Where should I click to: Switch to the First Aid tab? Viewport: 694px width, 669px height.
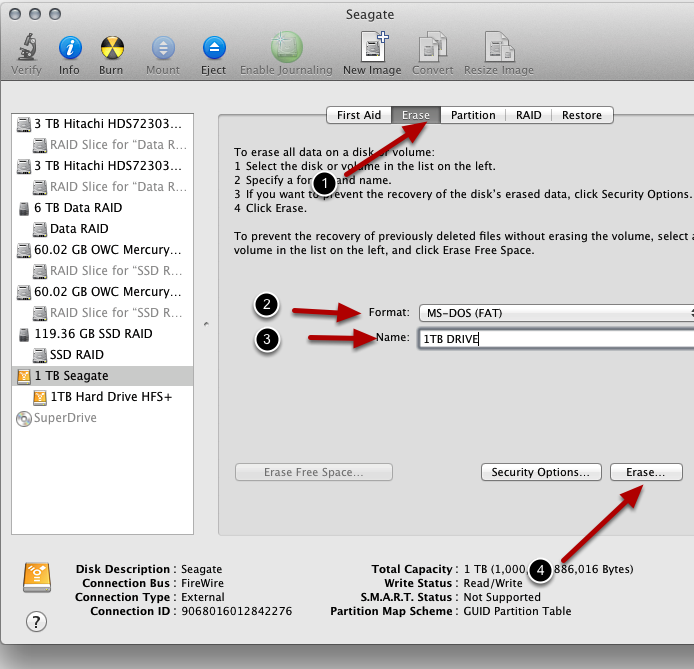[x=359, y=115]
